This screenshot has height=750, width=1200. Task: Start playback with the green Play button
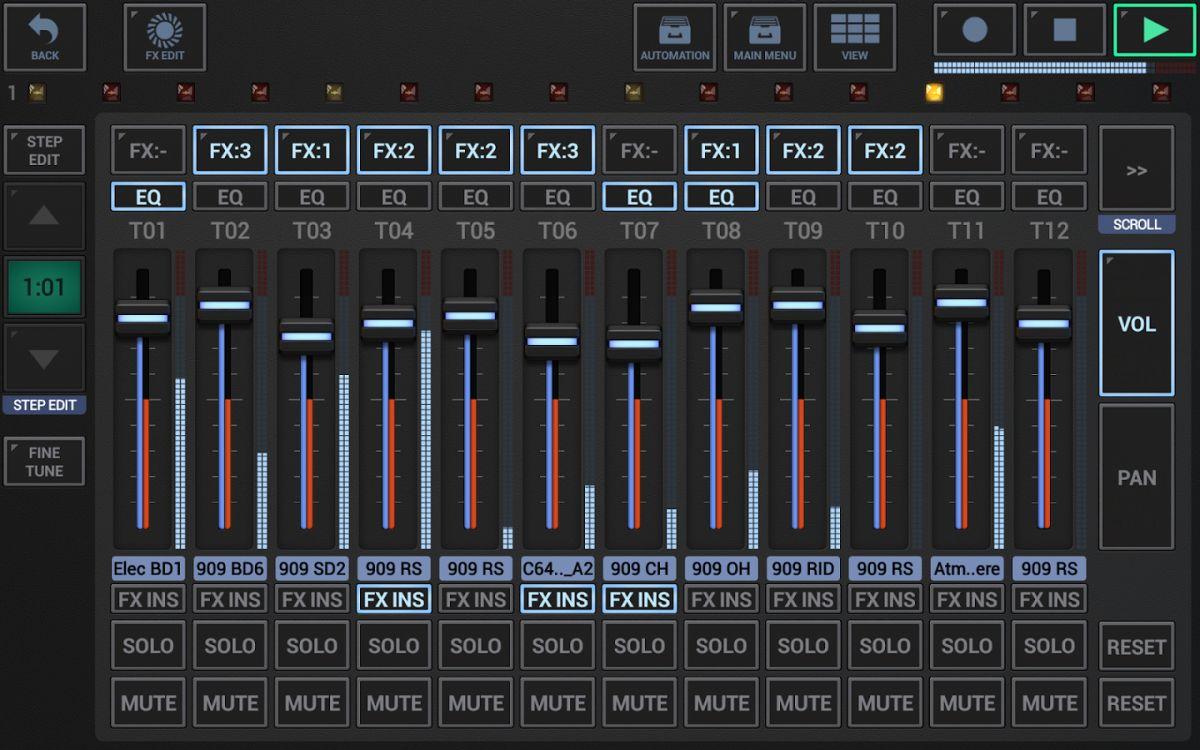[1155, 30]
